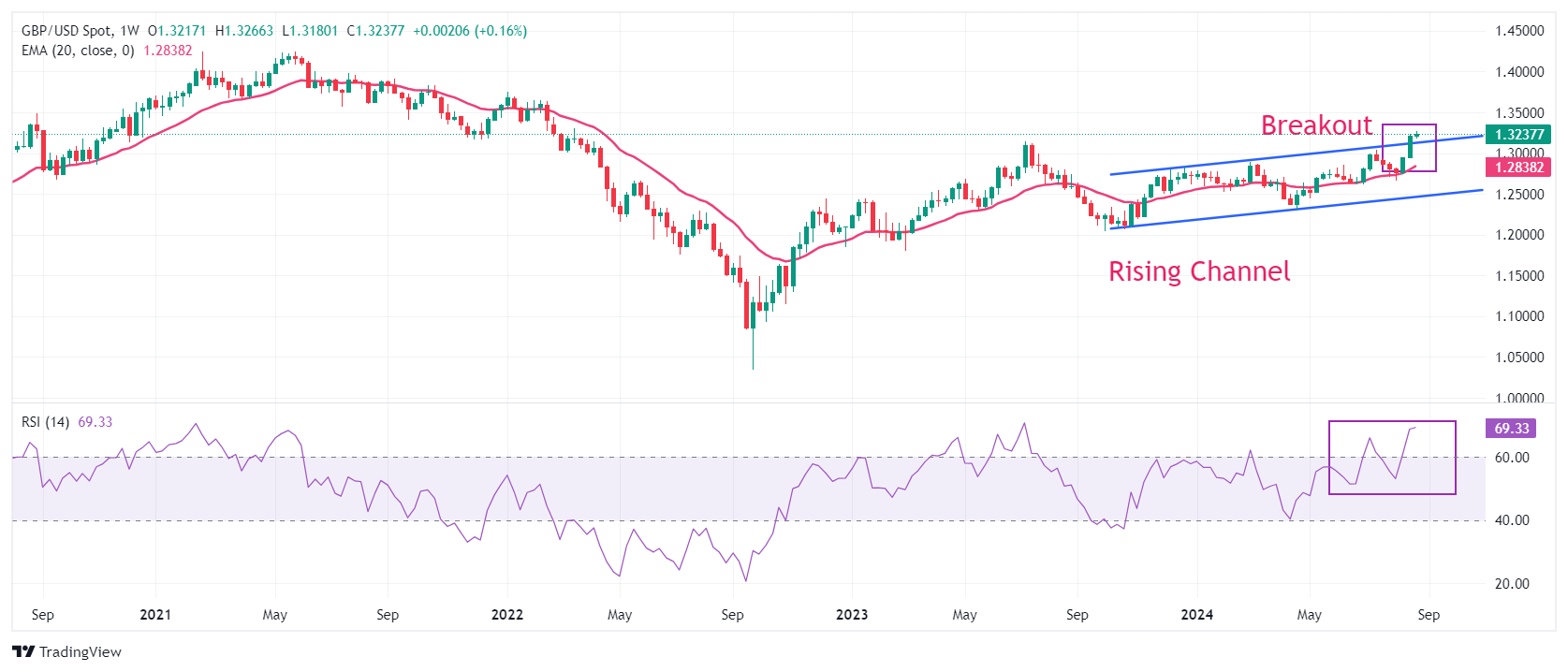
Task: Click the 1.05000 price axis label
Action: 1518,358
